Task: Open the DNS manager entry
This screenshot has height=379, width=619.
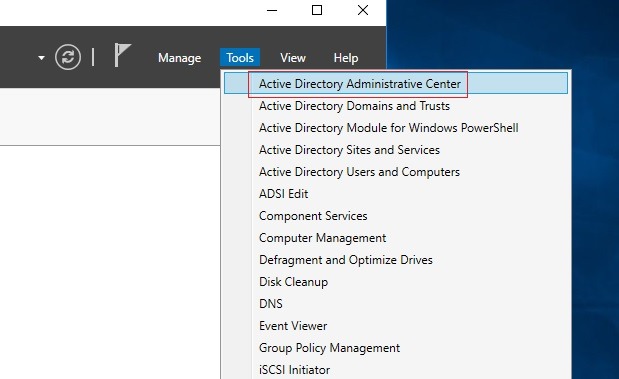Action: coord(396,304)
